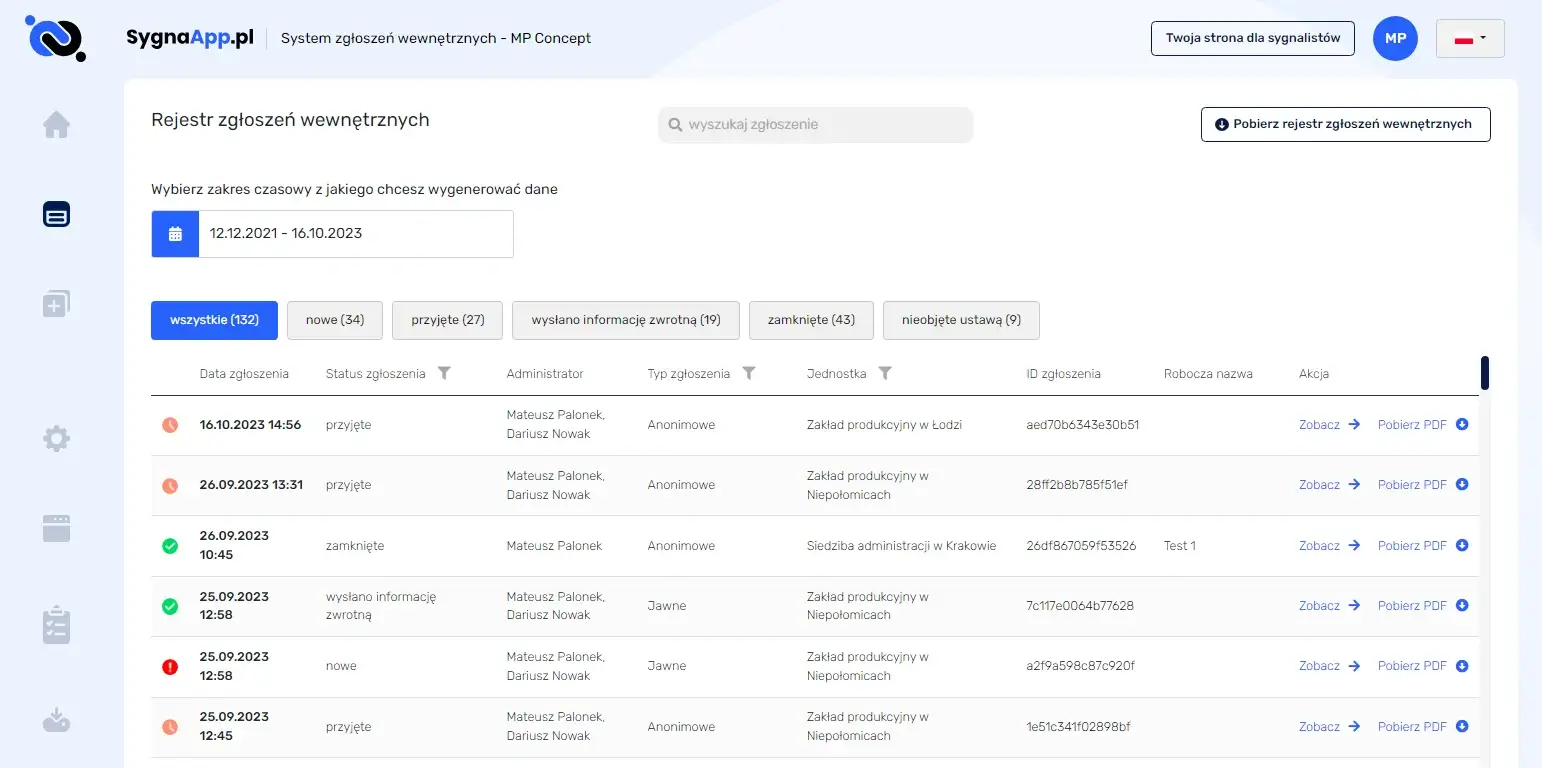Click Zobacz arrow icon for 26df867059f53526 row
The width and height of the screenshot is (1542, 768).
[1354, 546]
